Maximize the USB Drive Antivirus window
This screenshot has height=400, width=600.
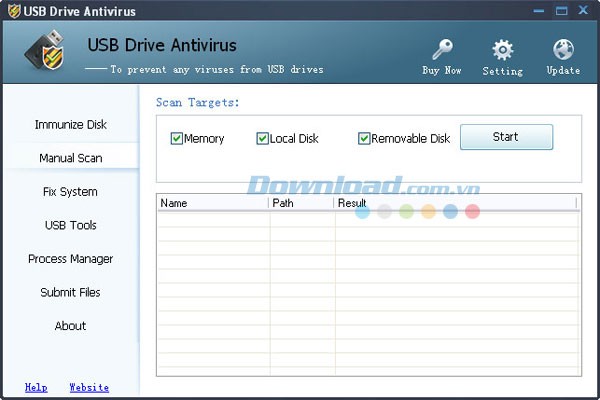coord(561,11)
